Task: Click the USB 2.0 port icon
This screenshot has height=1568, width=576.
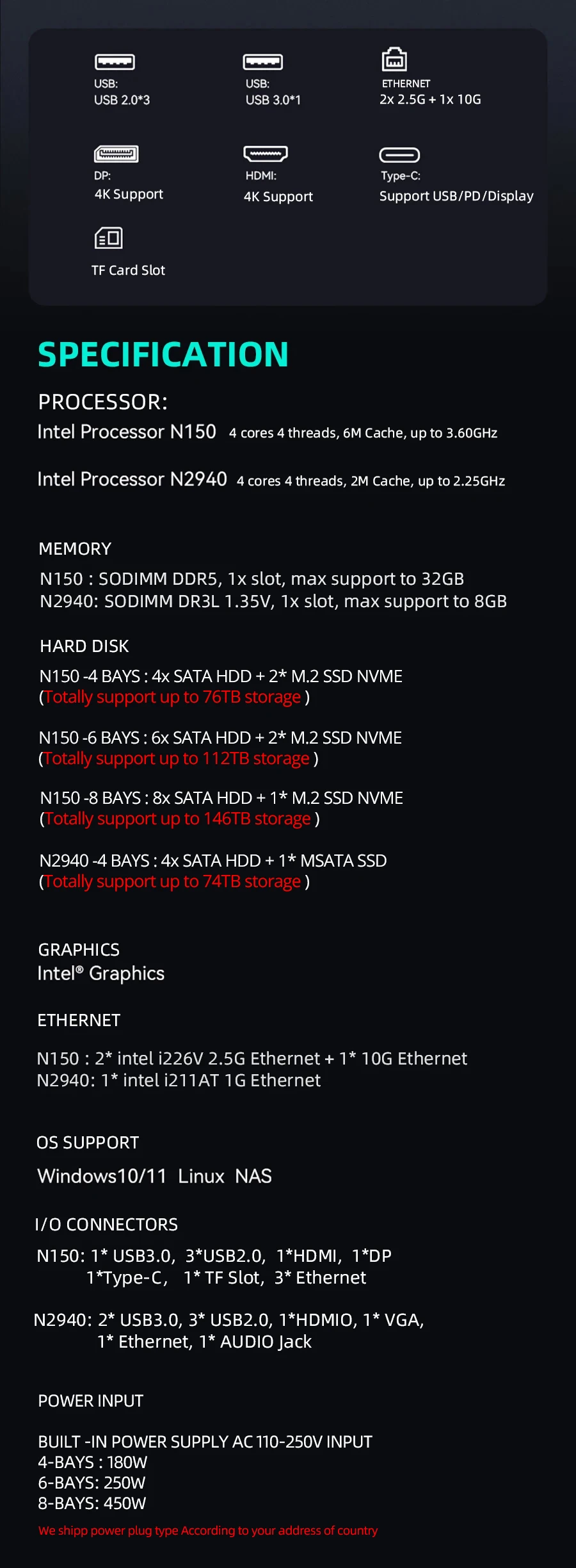Action: (x=115, y=62)
